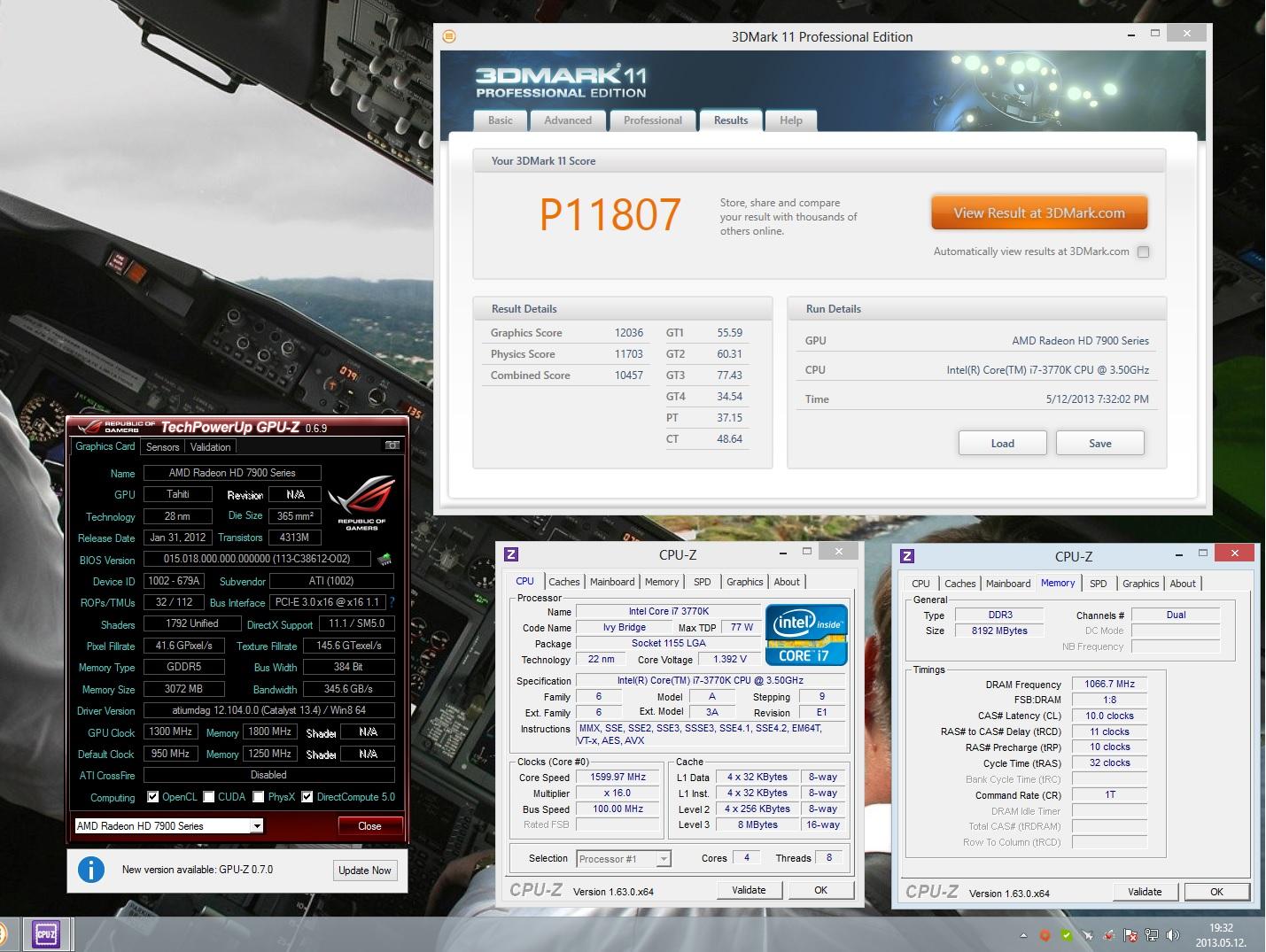Click the Intel Core i7 logo in CPU-Z
Screen dimensions: 1266x952
tap(806, 635)
